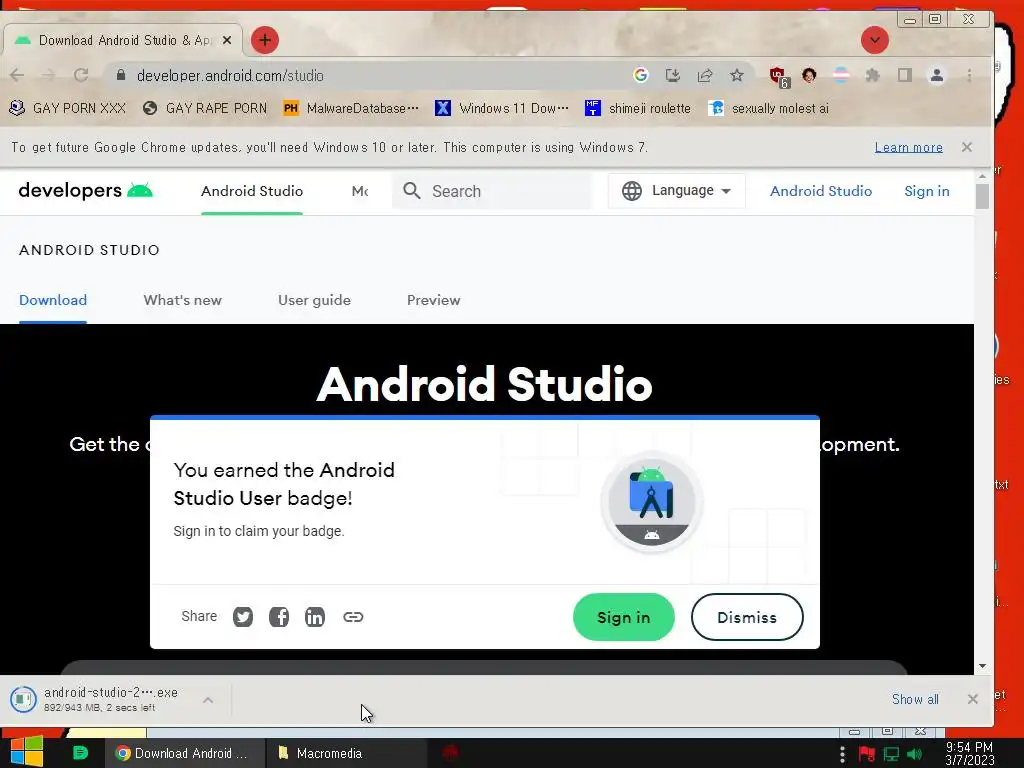
Task: Click the green taskbar app icon
Action: (x=80, y=753)
